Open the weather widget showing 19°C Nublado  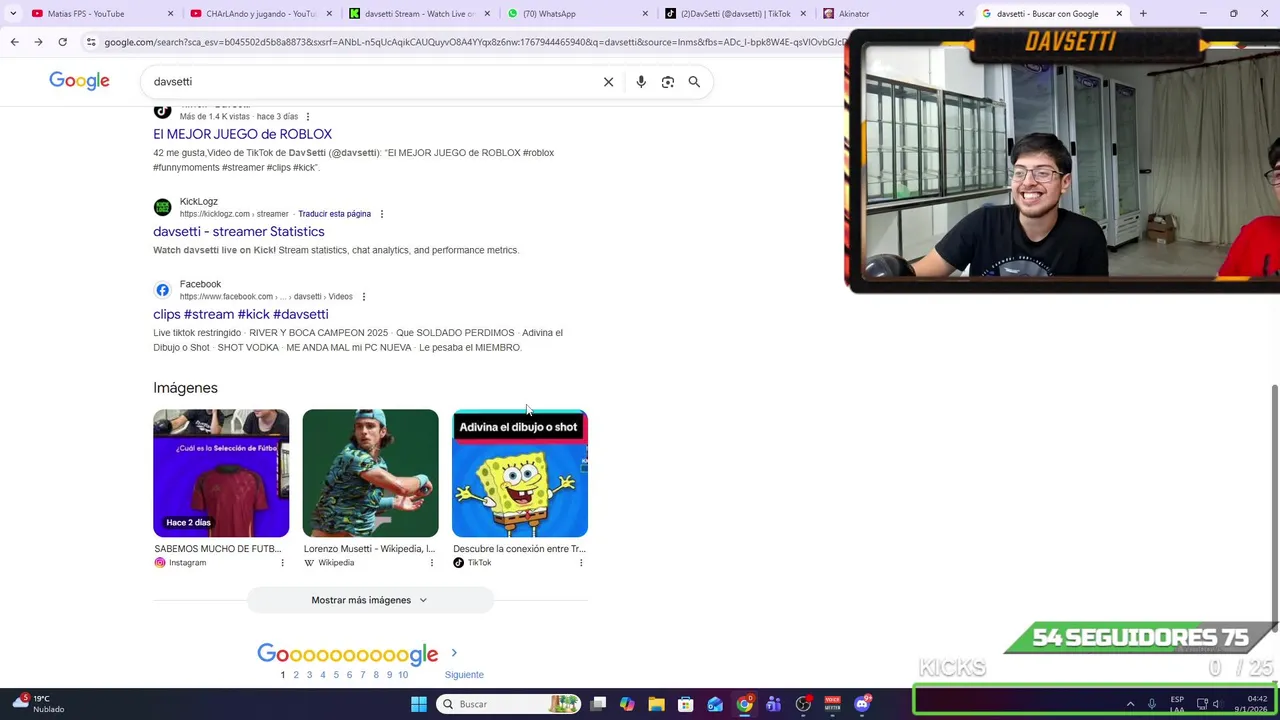coord(40,704)
